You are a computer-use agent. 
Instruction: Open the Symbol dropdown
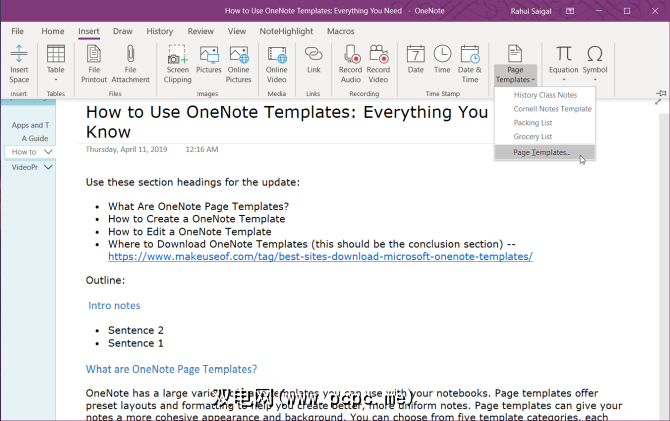coord(595,64)
